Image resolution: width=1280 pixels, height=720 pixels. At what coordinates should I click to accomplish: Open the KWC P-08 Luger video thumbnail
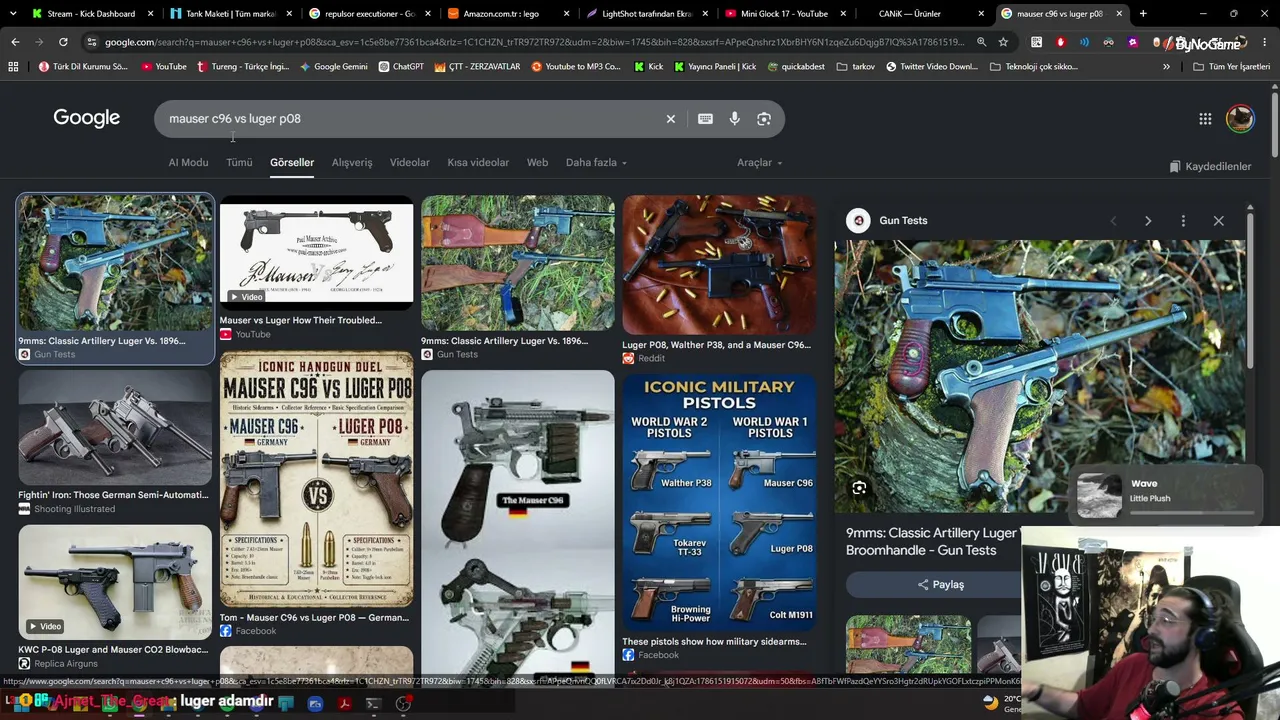pos(115,582)
